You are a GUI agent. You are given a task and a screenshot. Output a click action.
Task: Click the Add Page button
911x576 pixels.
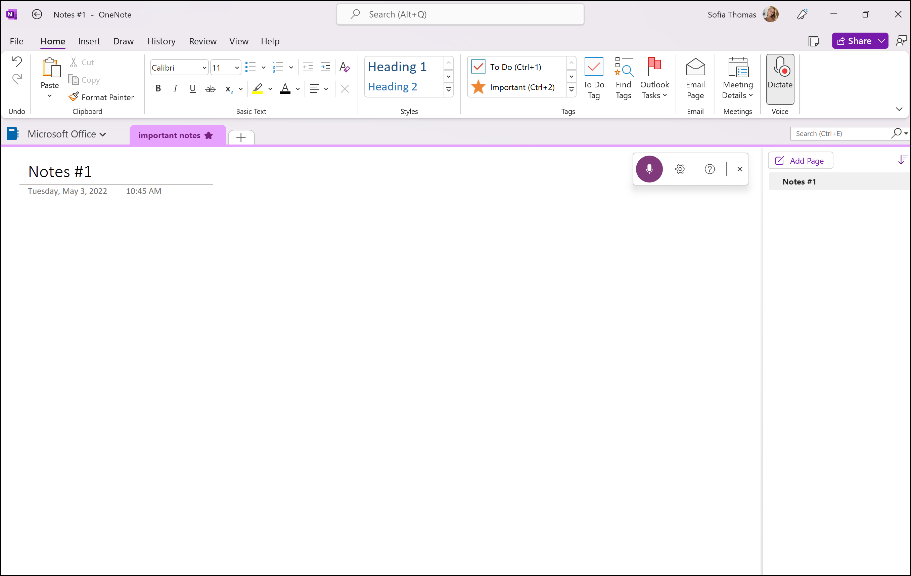[800, 161]
